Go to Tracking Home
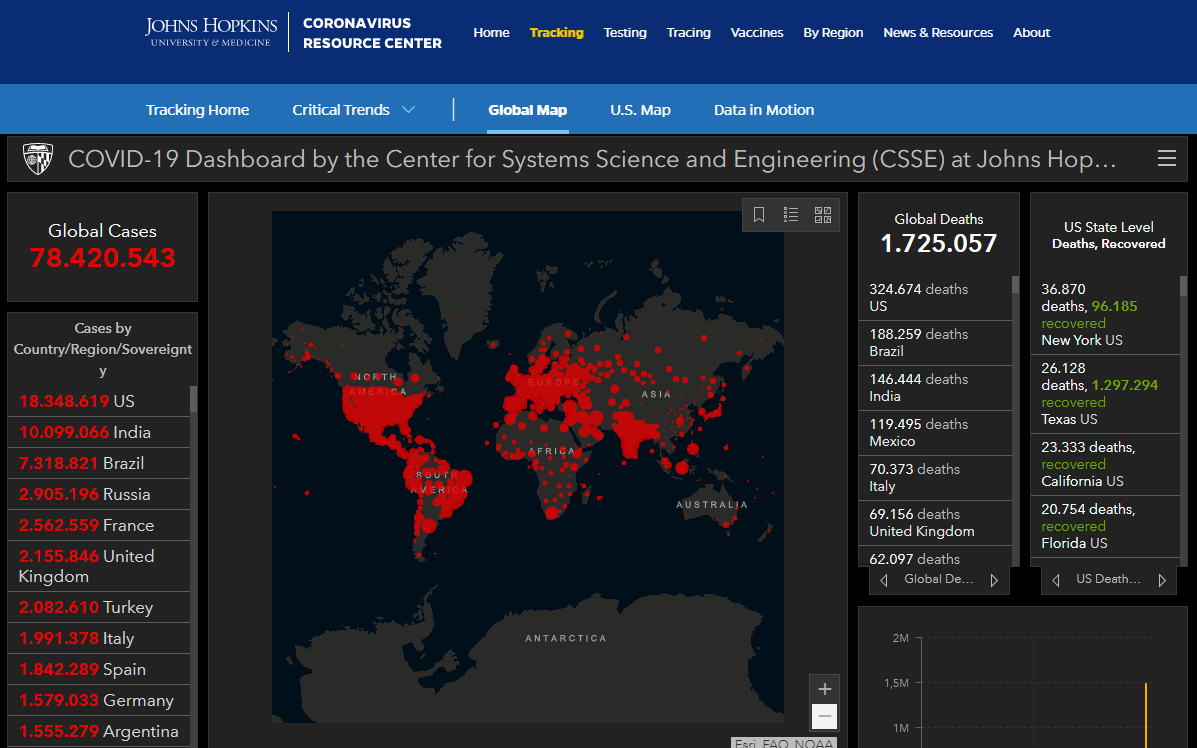Image resolution: width=1197 pixels, height=748 pixels. pyautogui.click(x=198, y=110)
